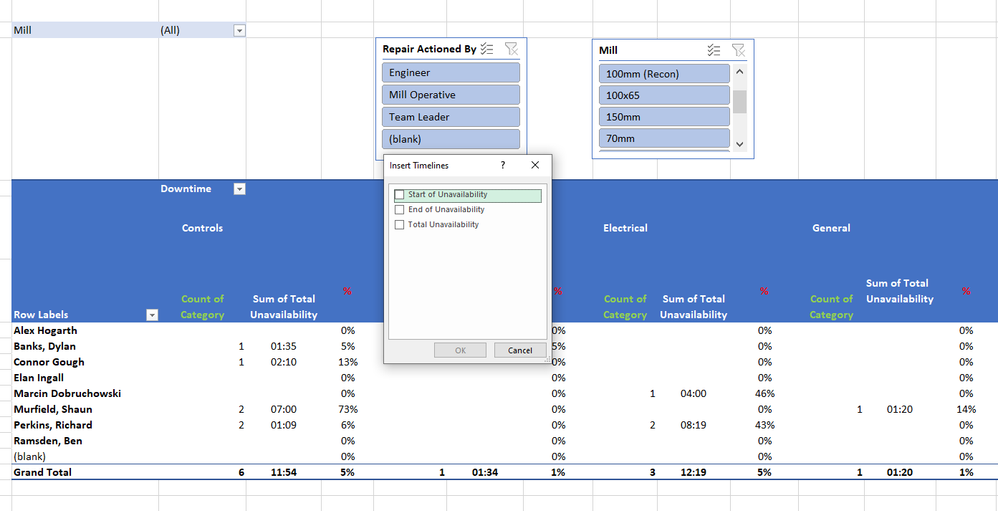The image size is (998, 511).
Task: Click the Controls column header
Action: tap(202, 228)
